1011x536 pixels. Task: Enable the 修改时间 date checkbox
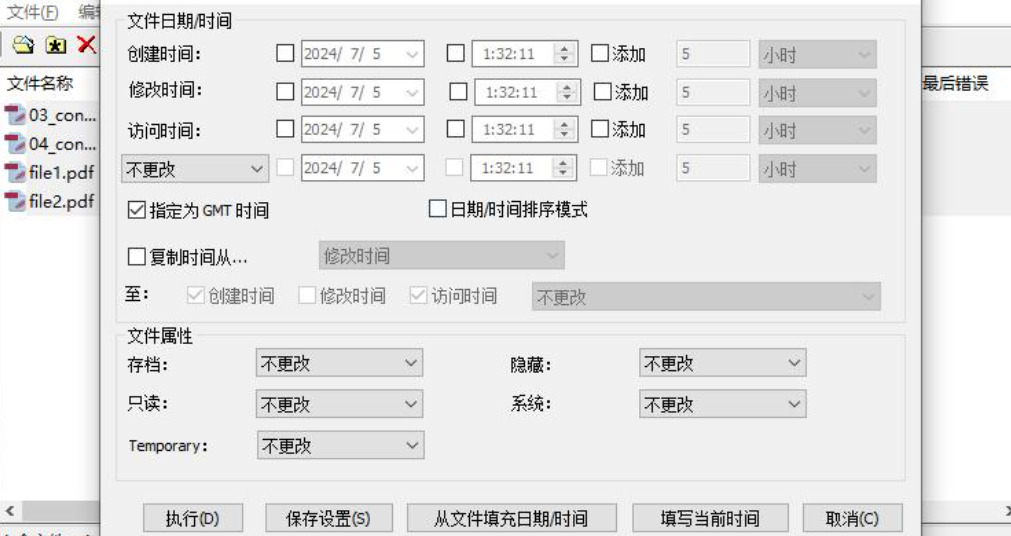pyautogui.click(x=285, y=92)
